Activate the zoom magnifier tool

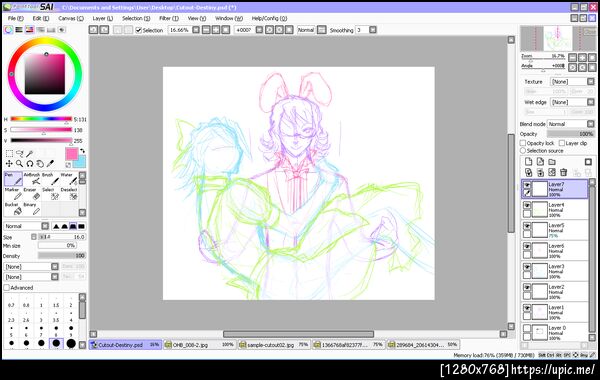[x=20, y=164]
